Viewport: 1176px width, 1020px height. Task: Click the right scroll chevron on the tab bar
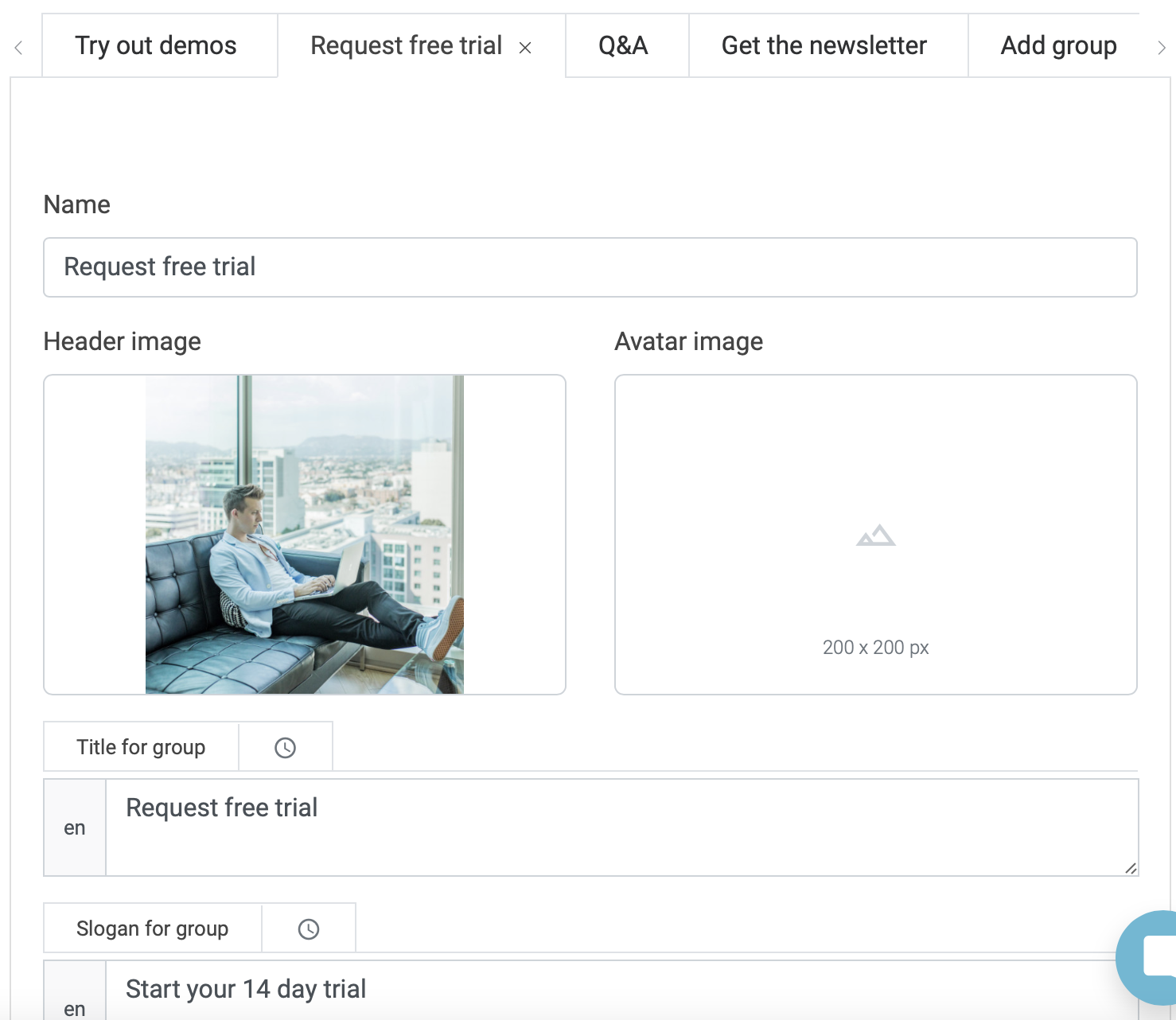tap(1161, 46)
